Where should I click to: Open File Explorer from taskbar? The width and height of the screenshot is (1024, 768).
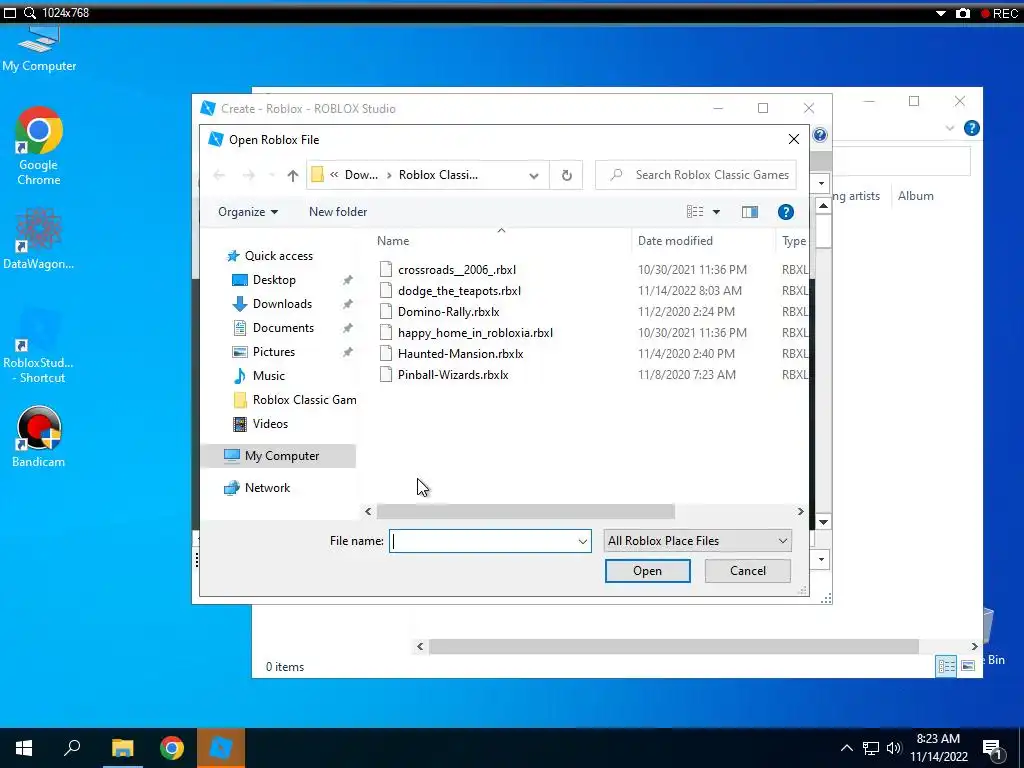click(x=122, y=748)
